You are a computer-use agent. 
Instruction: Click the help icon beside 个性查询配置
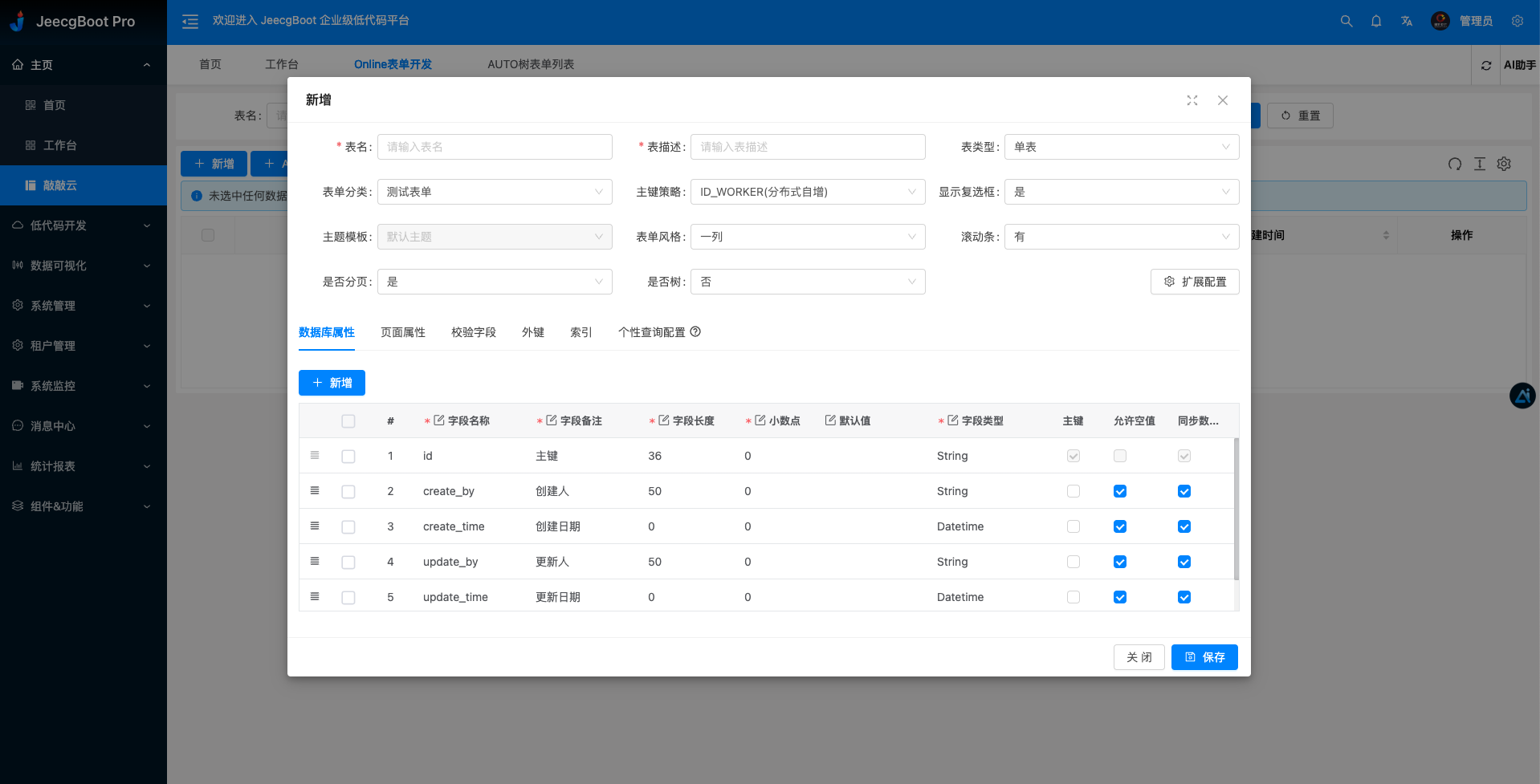[695, 331]
